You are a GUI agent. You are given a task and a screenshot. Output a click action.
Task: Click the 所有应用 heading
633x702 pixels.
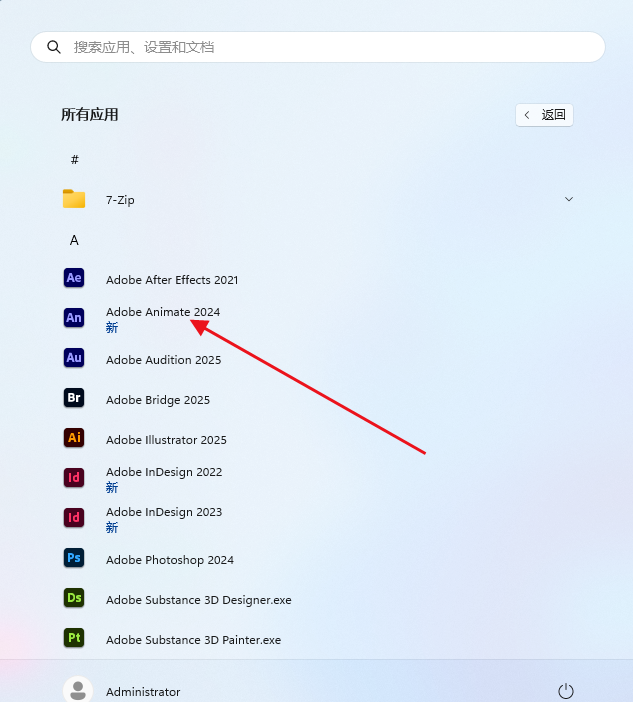click(90, 115)
